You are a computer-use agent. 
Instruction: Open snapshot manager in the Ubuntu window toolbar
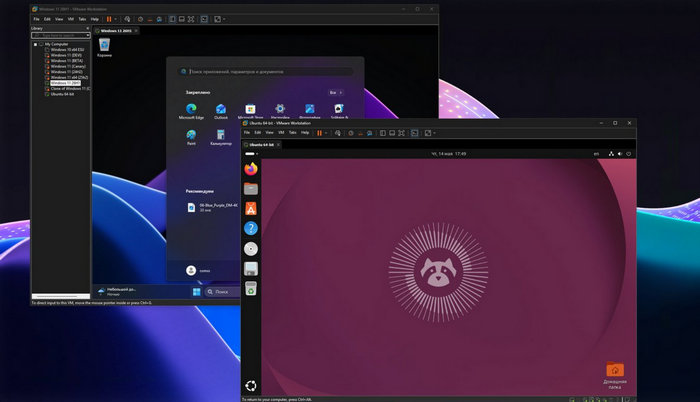370,133
